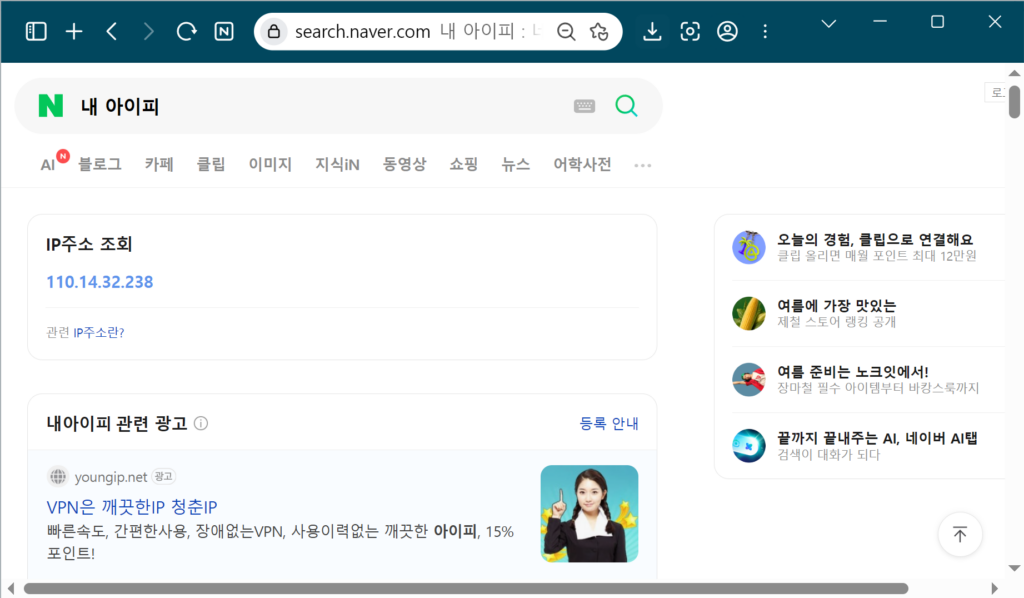Switch to the 동영상 tab
The width and height of the screenshot is (1024, 598).
click(404, 164)
